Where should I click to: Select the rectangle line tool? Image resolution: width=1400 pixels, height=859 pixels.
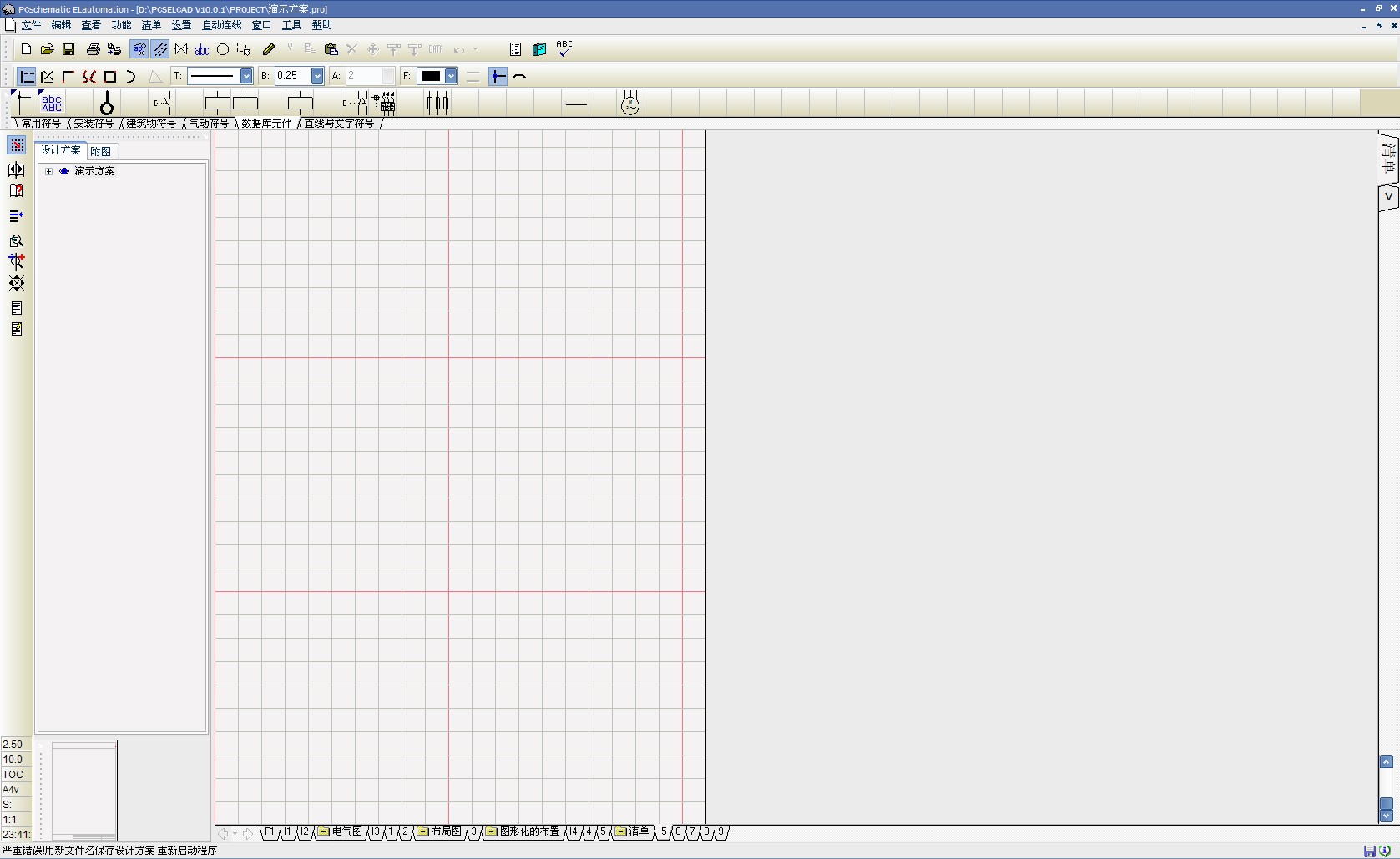pyautogui.click(x=110, y=77)
